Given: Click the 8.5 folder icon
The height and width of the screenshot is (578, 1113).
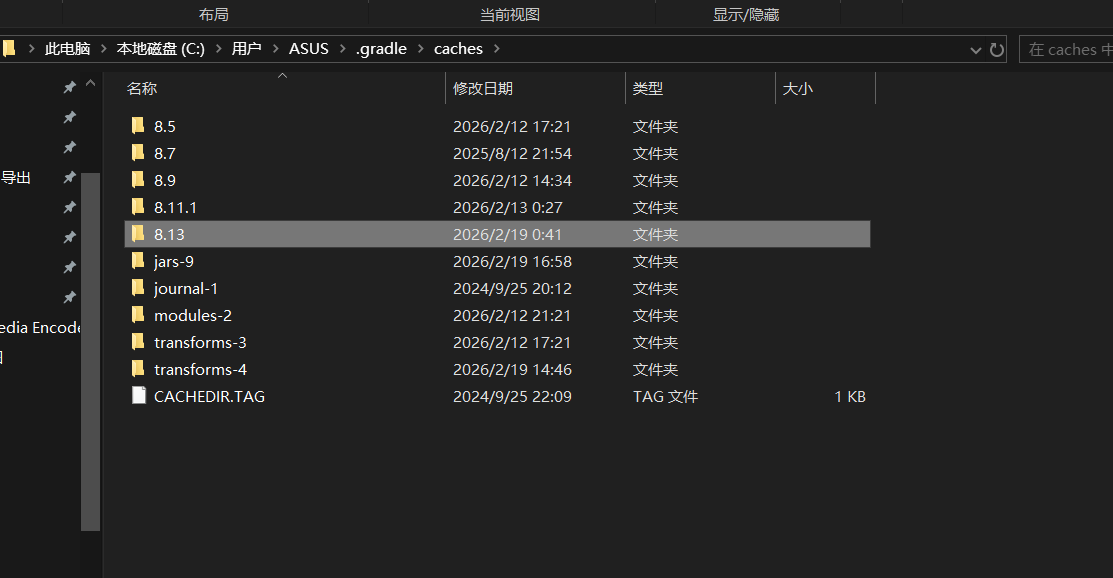Looking at the screenshot, I should click(x=138, y=126).
